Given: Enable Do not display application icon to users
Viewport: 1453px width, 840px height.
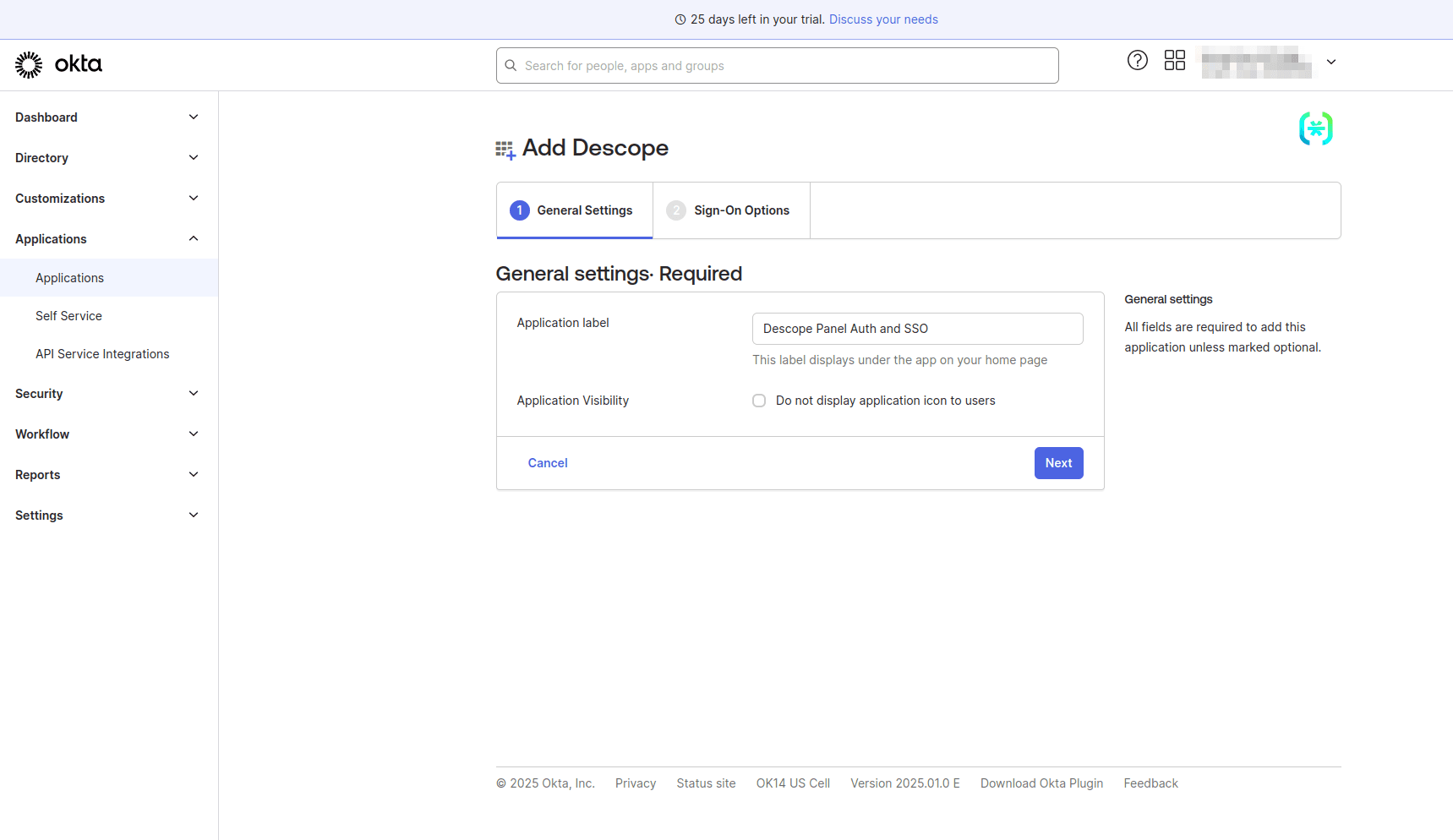Looking at the screenshot, I should coord(758,400).
